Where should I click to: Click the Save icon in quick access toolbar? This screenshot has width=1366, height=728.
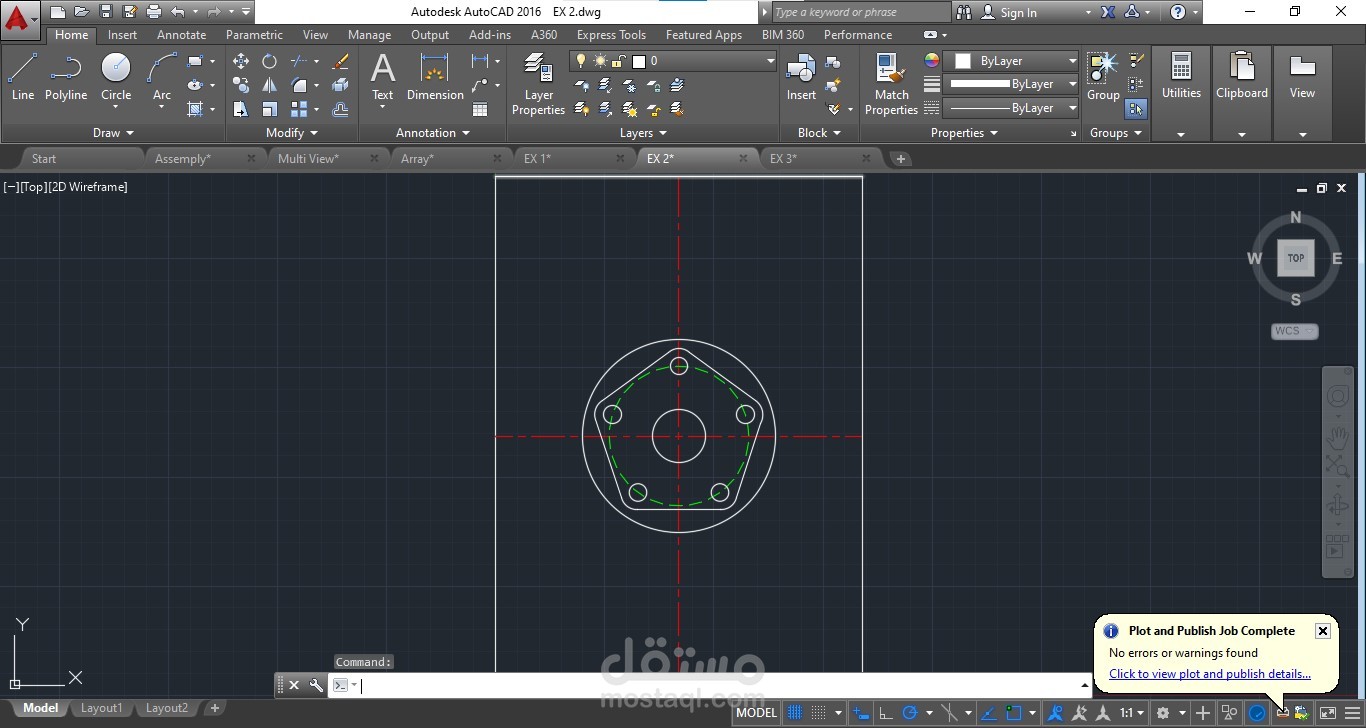[x=106, y=12]
